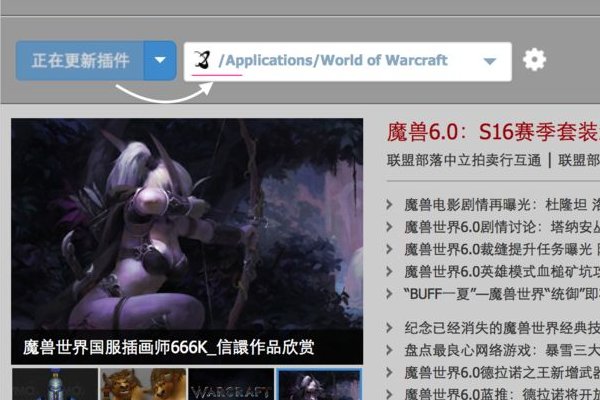Click the WoW icon in path field
This screenshot has height=400, width=600.
[x=202, y=60]
